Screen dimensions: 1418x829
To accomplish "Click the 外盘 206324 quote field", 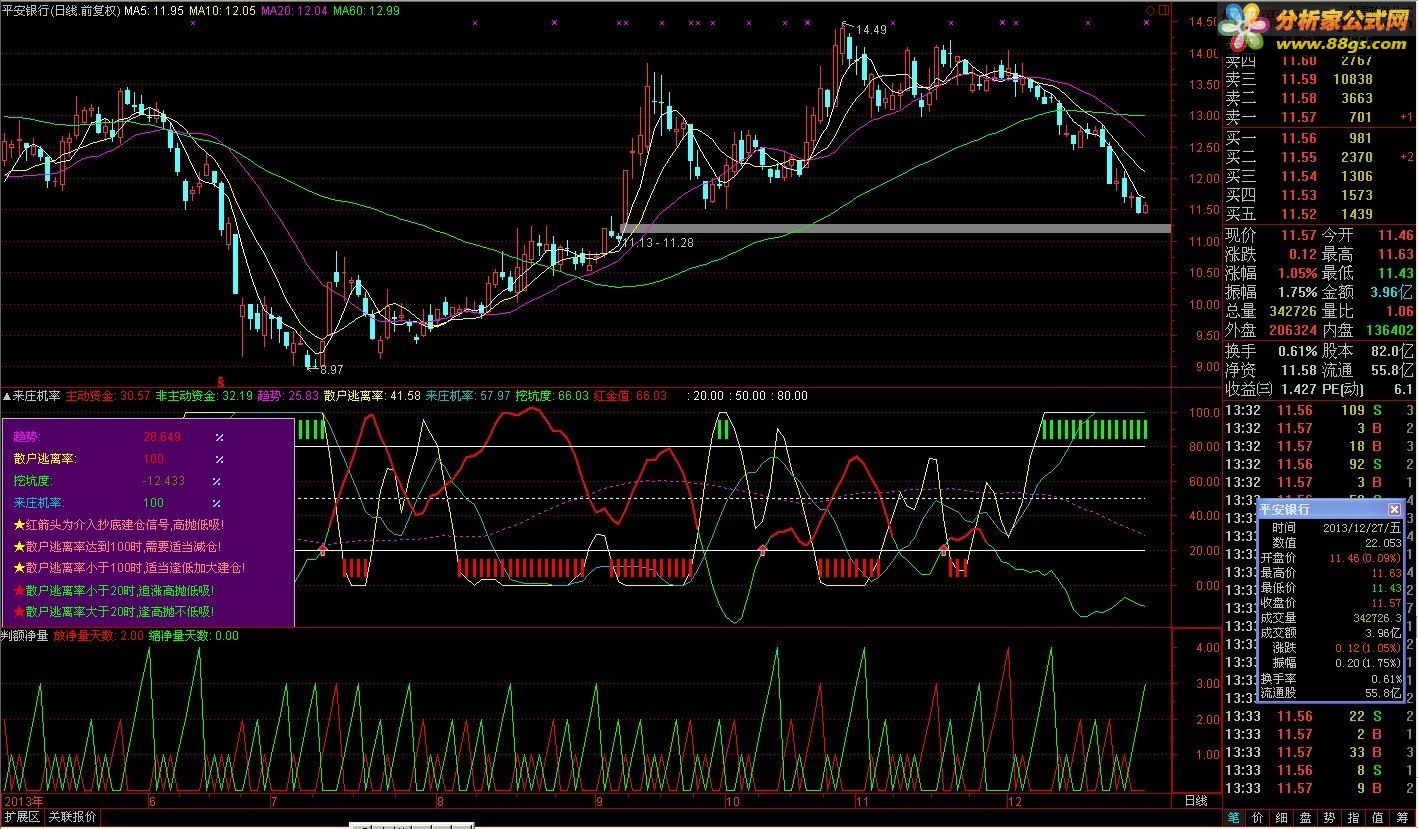I will pos(1272,330).
